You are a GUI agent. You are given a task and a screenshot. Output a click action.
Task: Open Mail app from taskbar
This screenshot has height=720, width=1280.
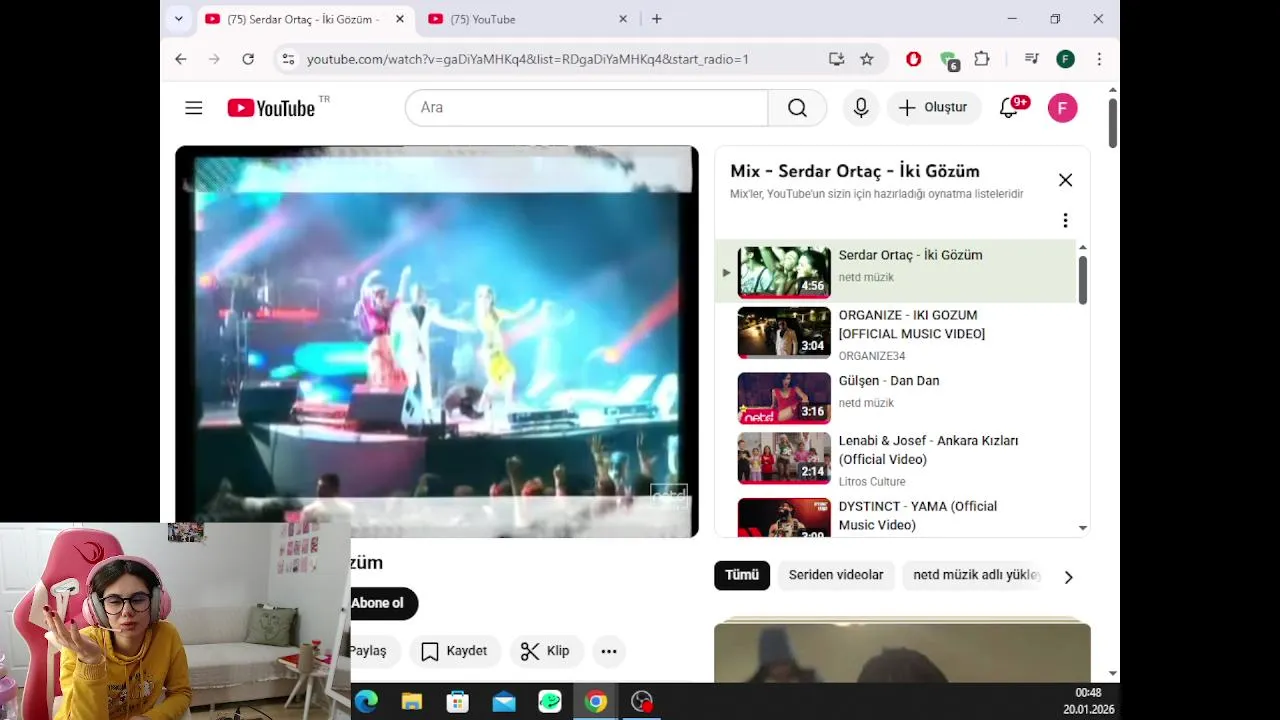tap(504, 702)
